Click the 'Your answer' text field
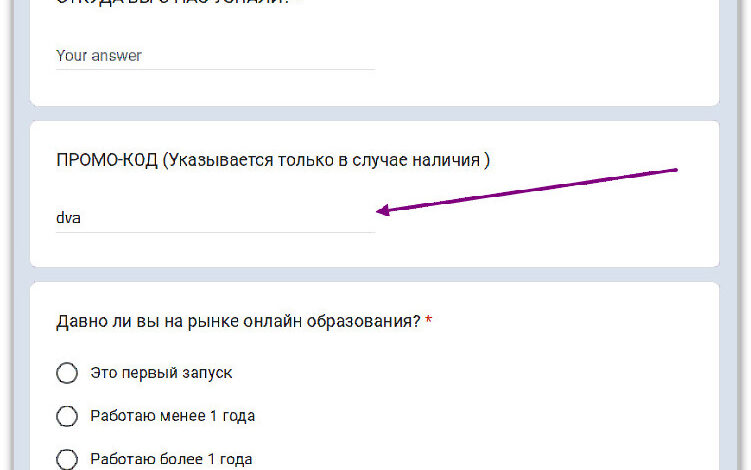Image resolution: width=751 pixels, height=470 pixels. pos(214,56)
